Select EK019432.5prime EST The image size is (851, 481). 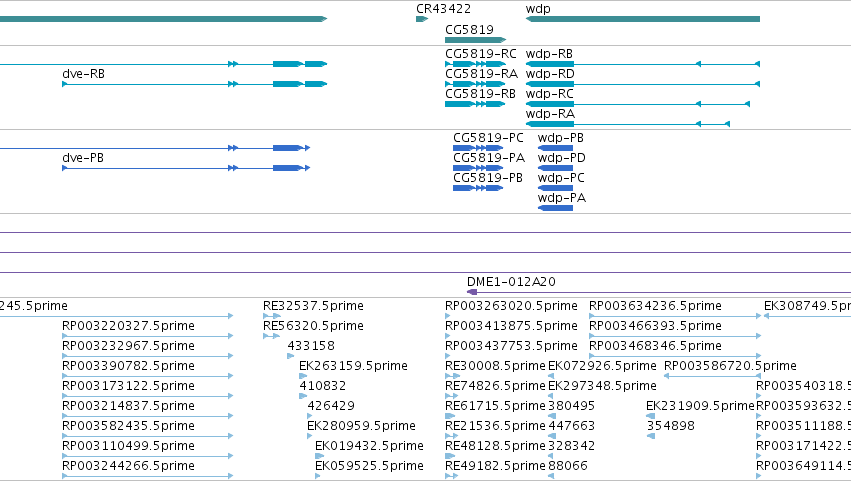coord(369,446)
